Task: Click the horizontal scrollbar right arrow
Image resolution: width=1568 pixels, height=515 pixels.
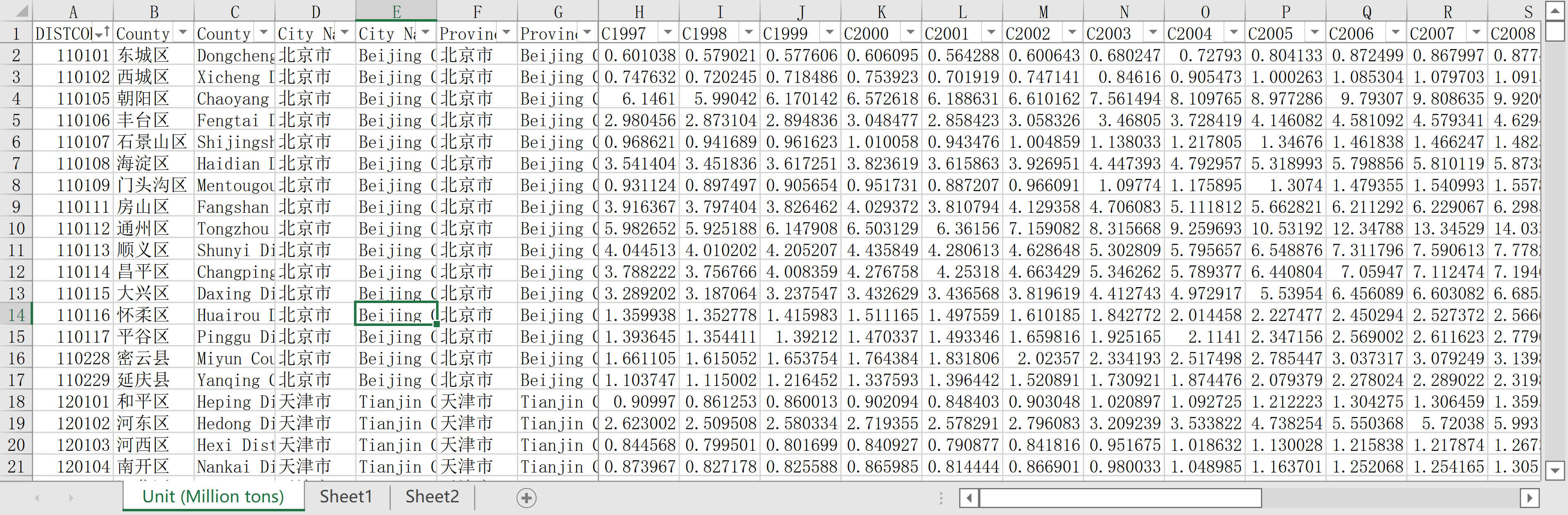Action: 1530,498
